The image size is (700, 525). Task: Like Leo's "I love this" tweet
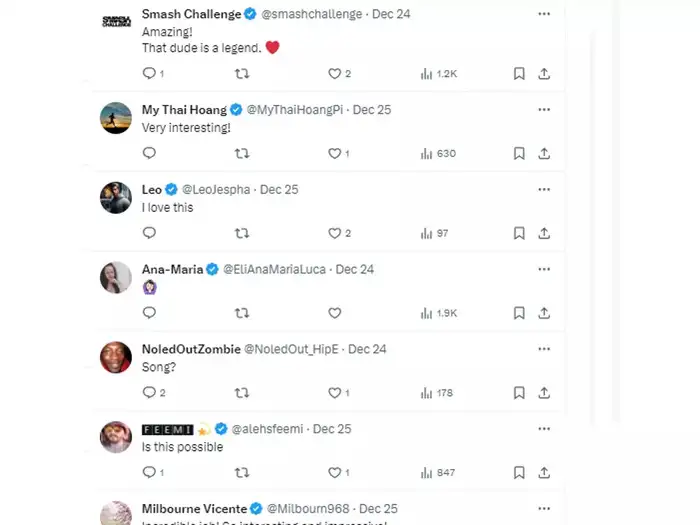(x=335, y=233)
